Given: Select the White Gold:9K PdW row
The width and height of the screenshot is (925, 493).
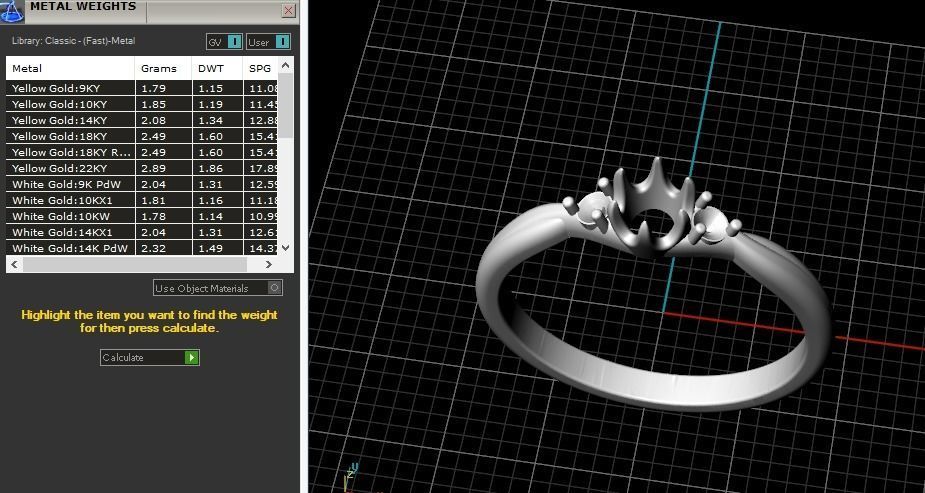Looking at the screenshot, I should pos(142,184).
